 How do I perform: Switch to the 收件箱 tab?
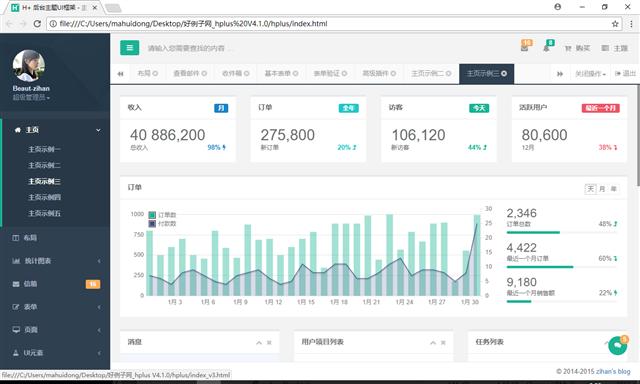click(x=236, y=73)
